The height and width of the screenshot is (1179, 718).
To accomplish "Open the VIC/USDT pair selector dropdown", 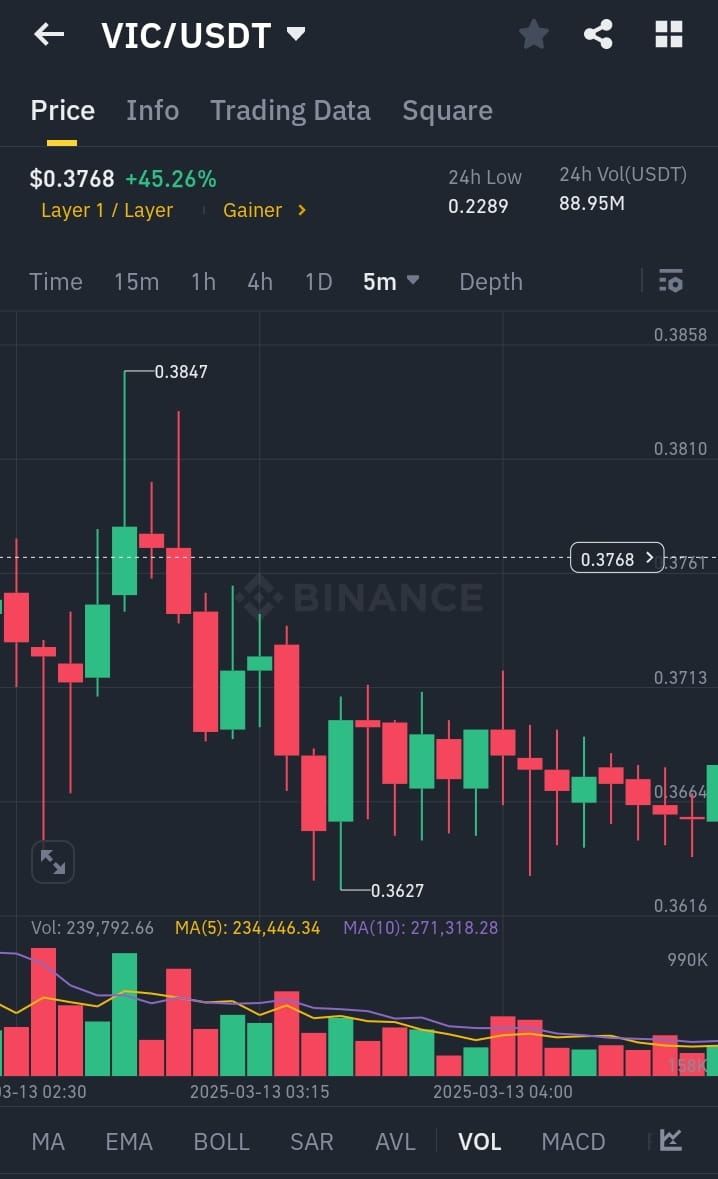I will click(x=203, y=35).
